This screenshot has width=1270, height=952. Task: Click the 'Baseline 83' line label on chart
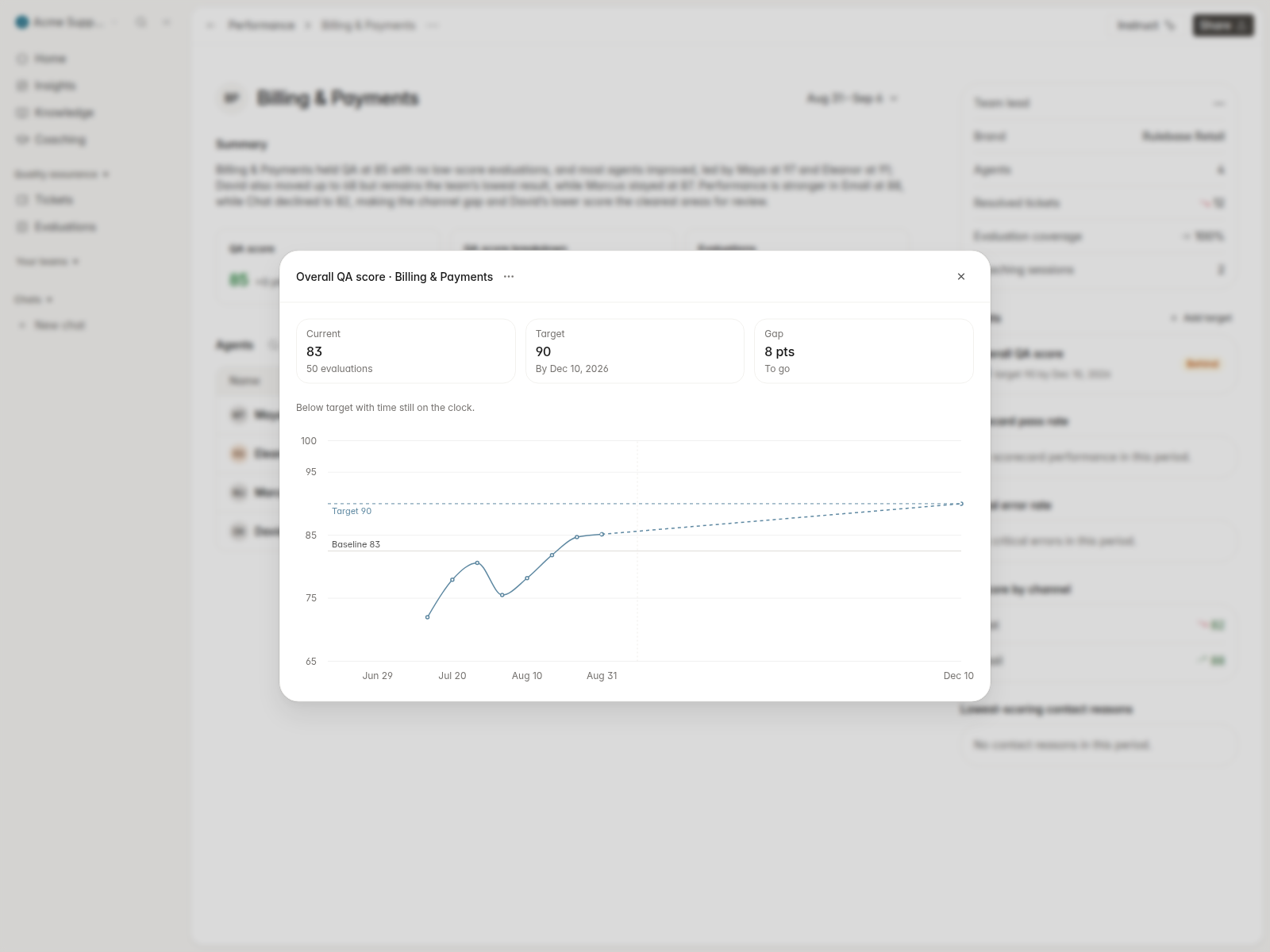coord(356,544)
